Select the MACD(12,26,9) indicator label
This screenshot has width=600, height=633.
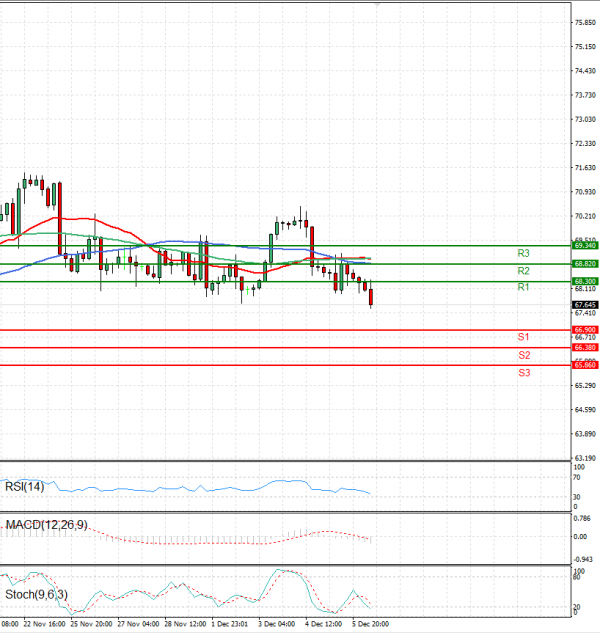[x=44, y=524]
